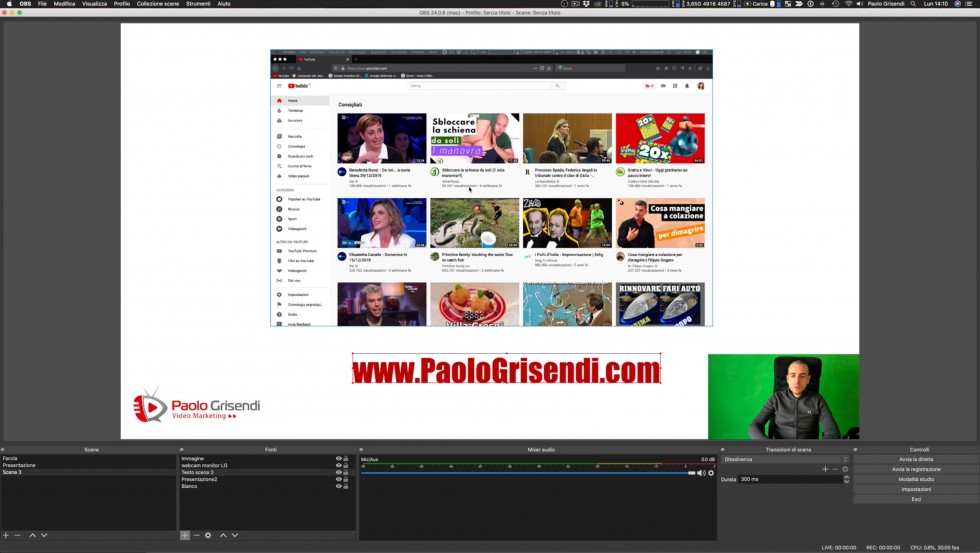Adjust the Mic/Aux volume slider
Image resolution: width=980 pixels, height=553 pixels.
point(528,473)
